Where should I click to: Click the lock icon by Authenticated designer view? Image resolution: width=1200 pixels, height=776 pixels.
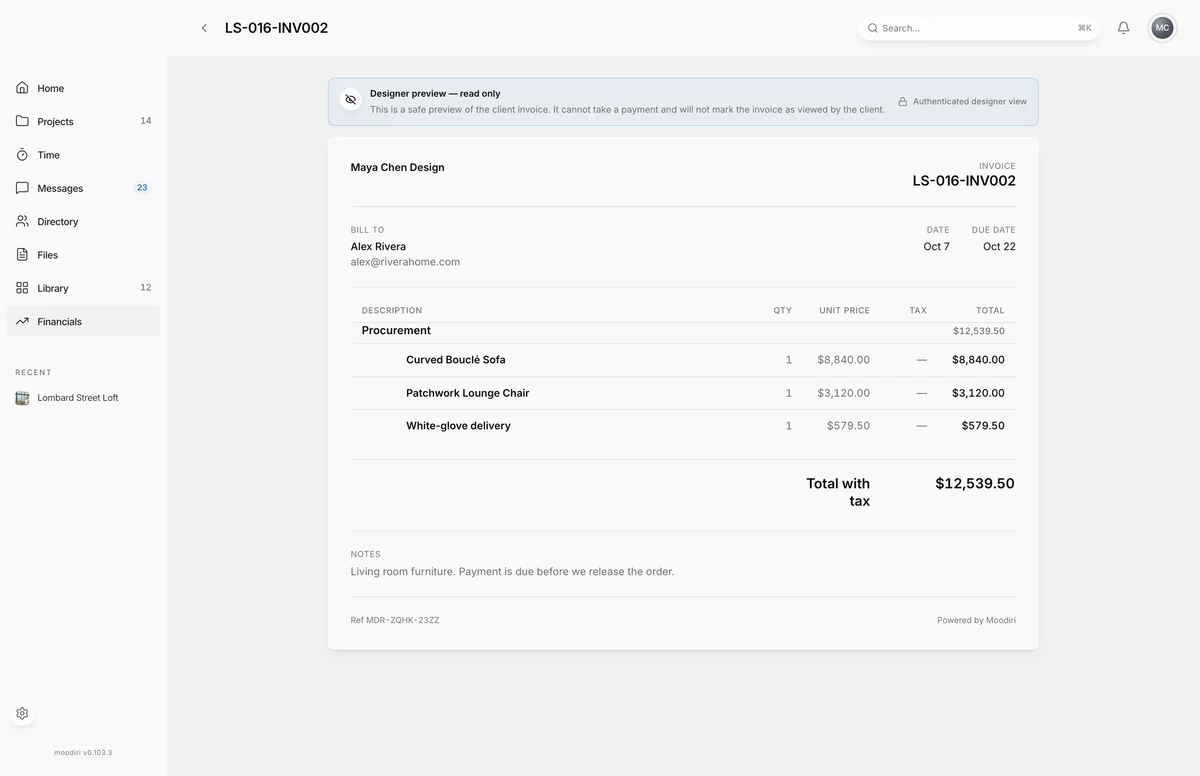click(902, 102)
